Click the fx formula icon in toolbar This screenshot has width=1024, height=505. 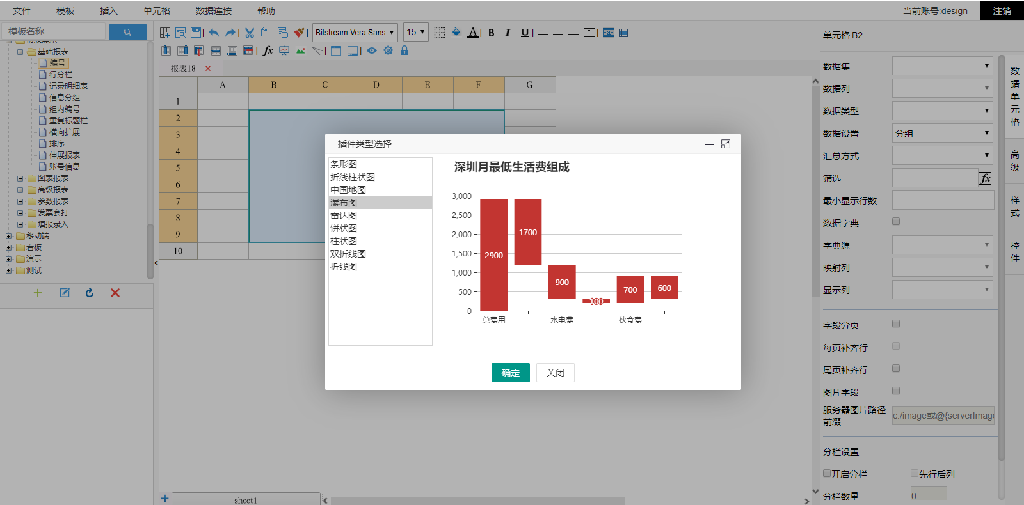[x=267, y=50]
